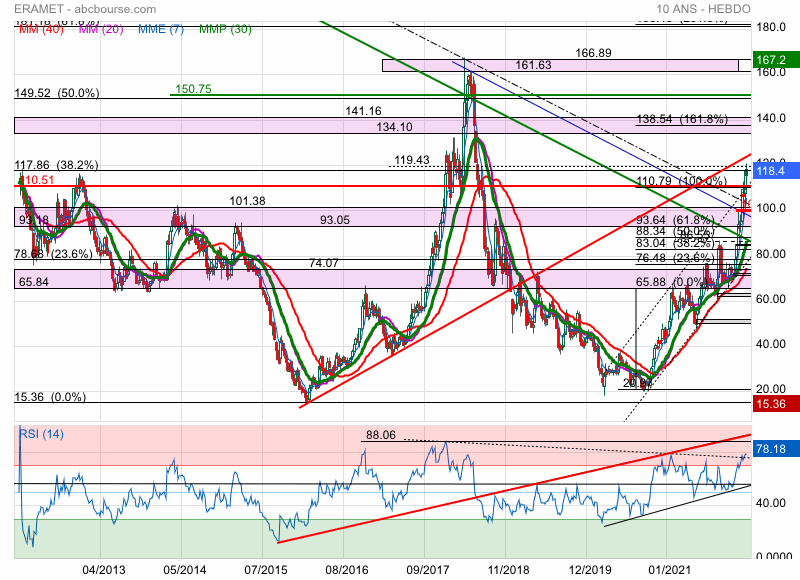Select the MMP (30) legend entry
800x580 pixels.
click(225, 29)
